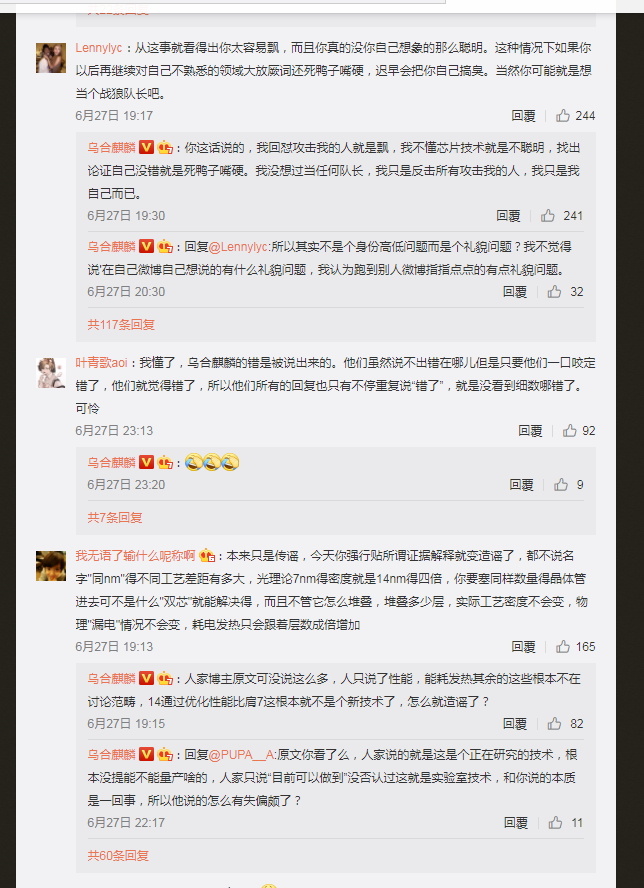Open Lennylyc's profile avatar
Image resolution: width=644 pixels, height=888 pixels.
tap(51, 58)
